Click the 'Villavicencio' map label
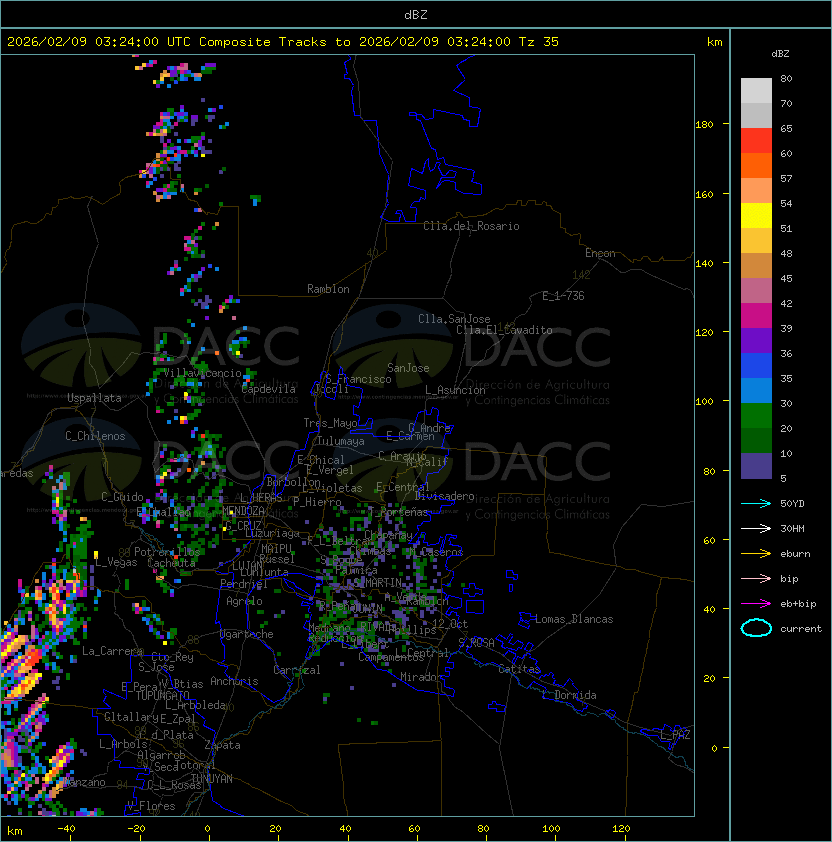Viewport: 832px width, 842px height. [202, 373]
